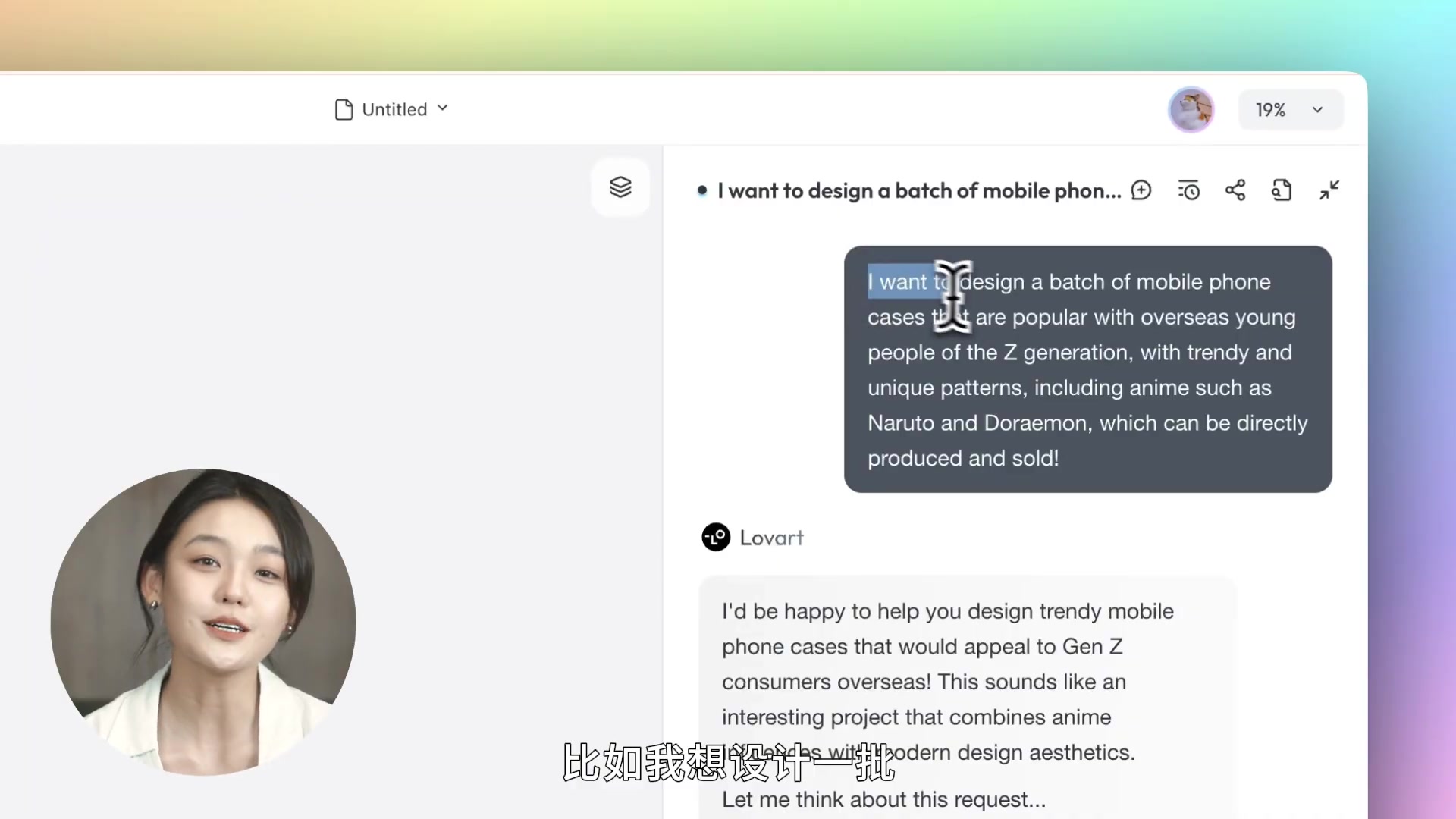Open the layers panel icon
The width and height of the screenshot is (1456, 819).
tap(620, 187)
